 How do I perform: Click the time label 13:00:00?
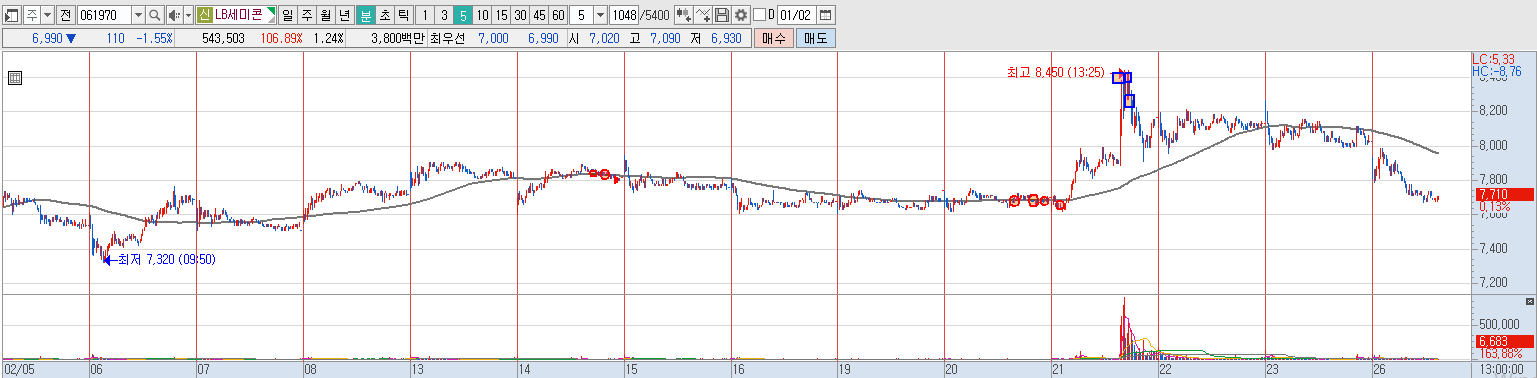1501,369
